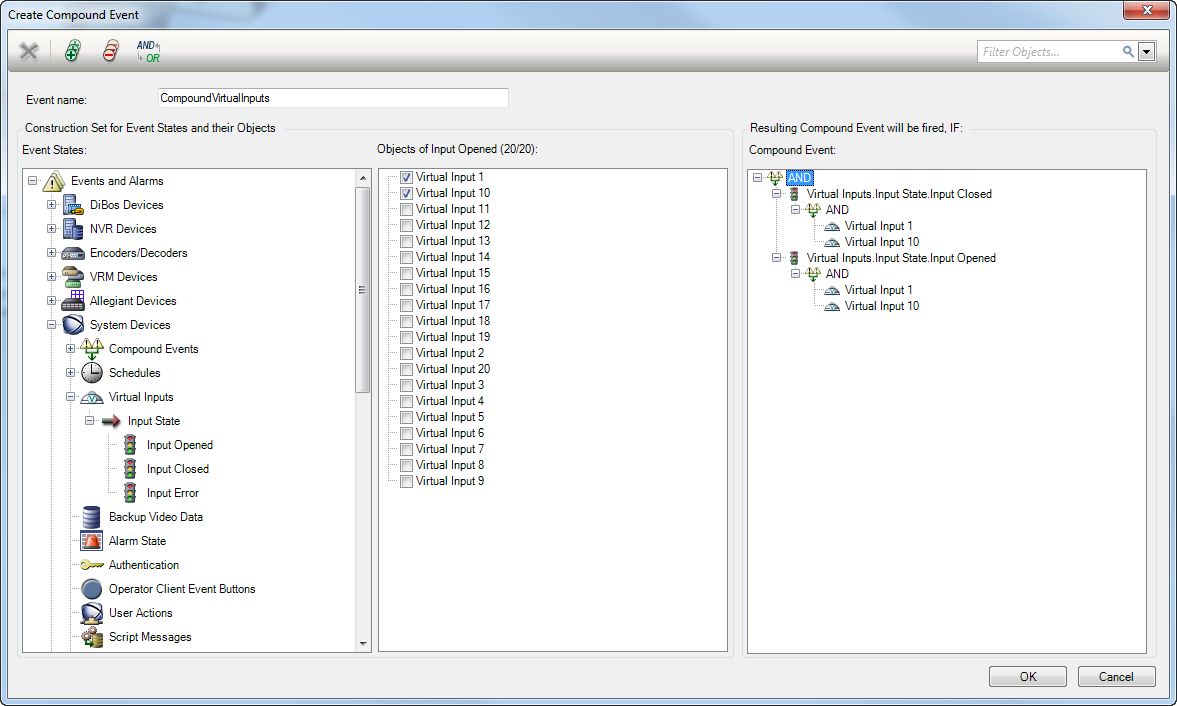
Task: Open the Filter Objects dropdown arrow
Action: (x=1146, y=52)
